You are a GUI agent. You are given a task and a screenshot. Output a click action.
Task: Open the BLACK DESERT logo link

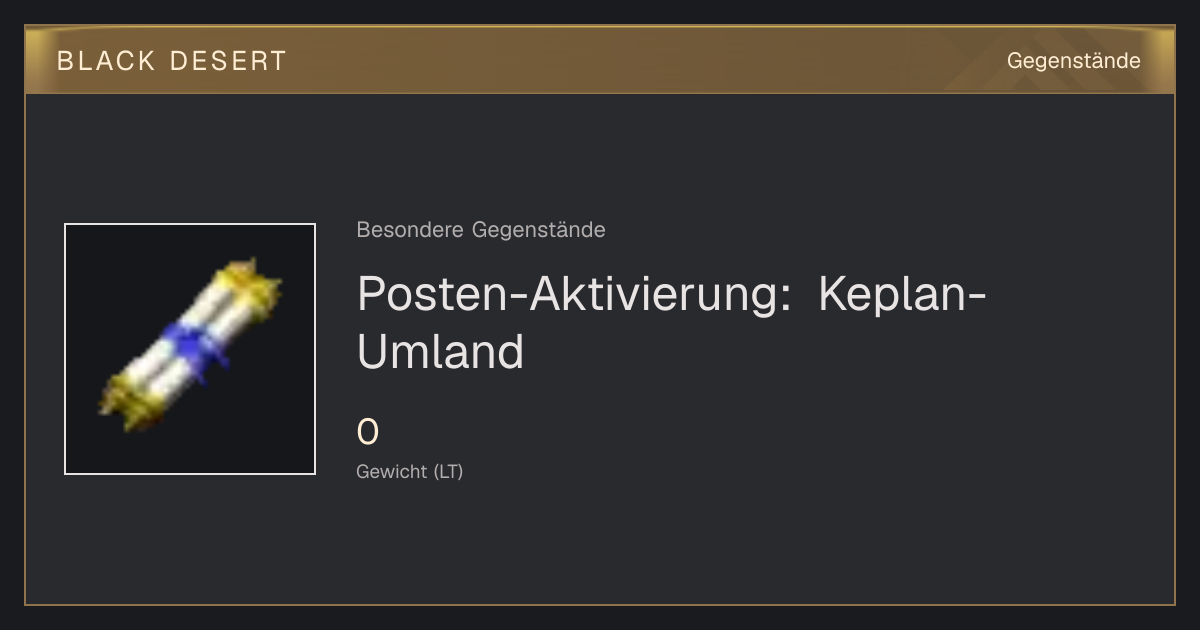pos(171,61)
